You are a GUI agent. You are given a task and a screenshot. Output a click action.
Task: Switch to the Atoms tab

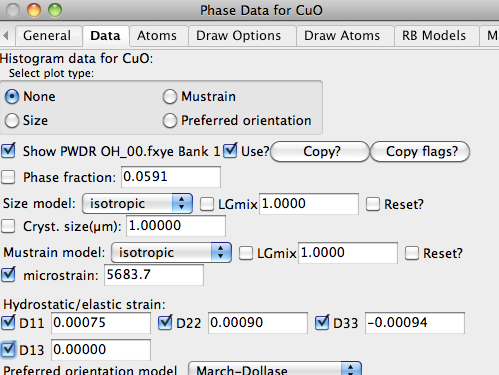pyautogui.click(x=157, y=36)
